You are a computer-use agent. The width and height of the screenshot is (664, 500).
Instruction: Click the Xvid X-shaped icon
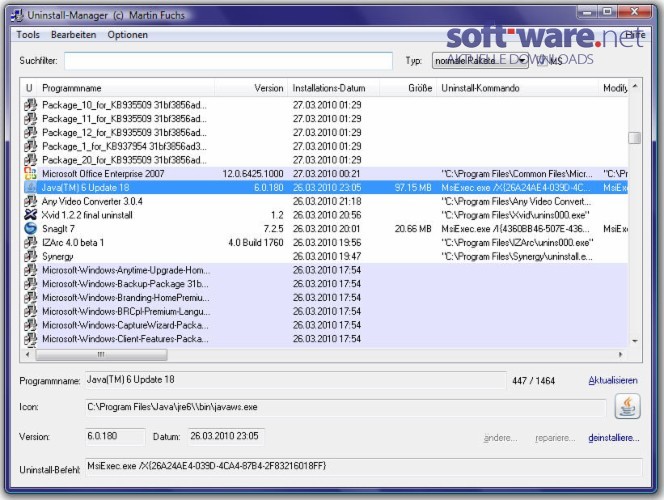click(30, 215)
